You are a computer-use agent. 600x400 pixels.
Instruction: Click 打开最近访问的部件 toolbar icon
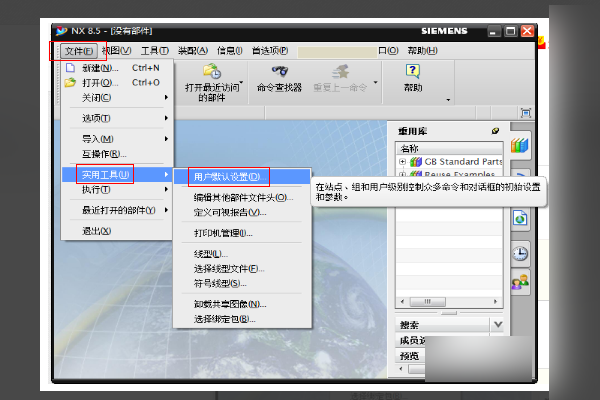212,71
